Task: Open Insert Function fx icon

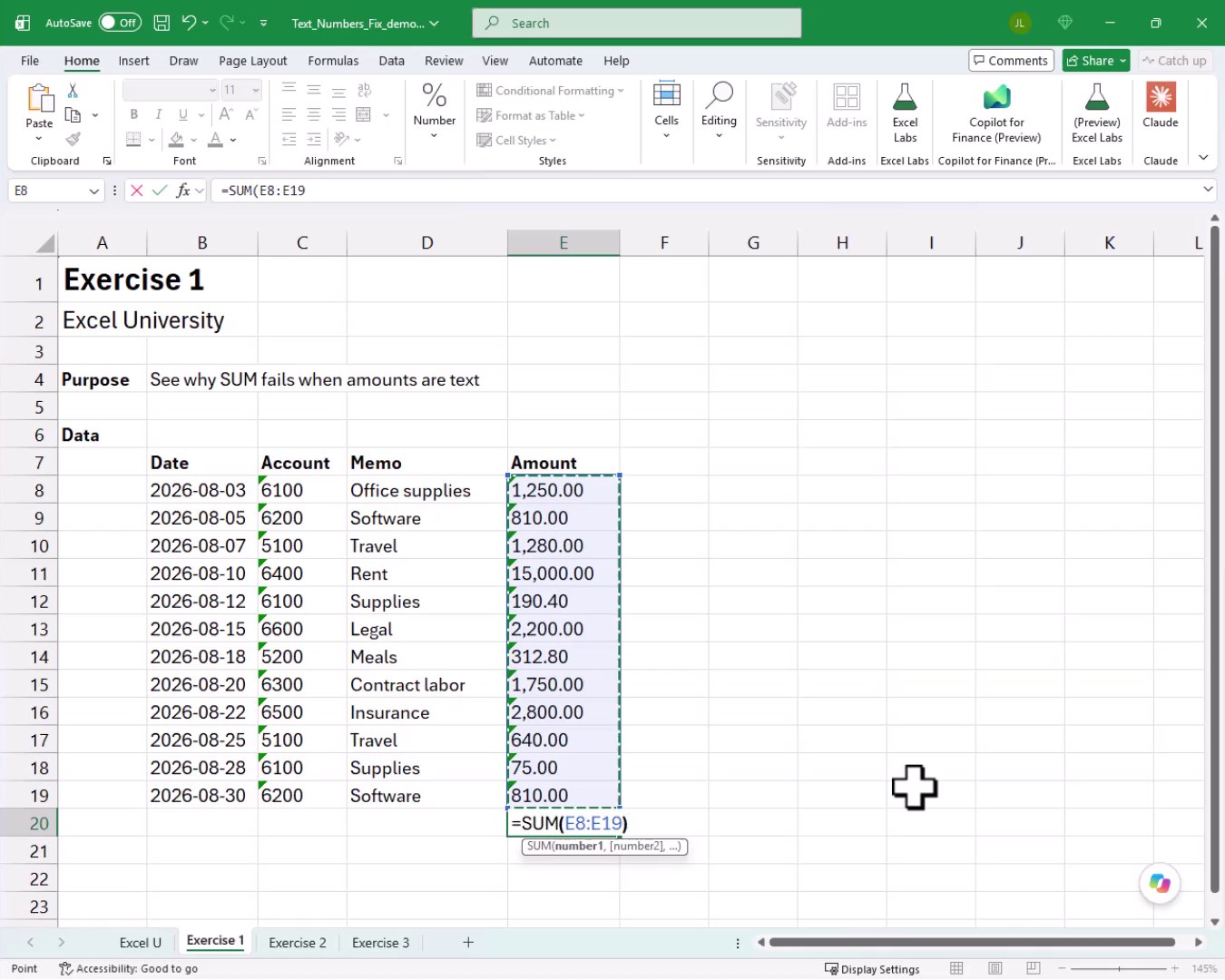Action: (x=183, y=191)
